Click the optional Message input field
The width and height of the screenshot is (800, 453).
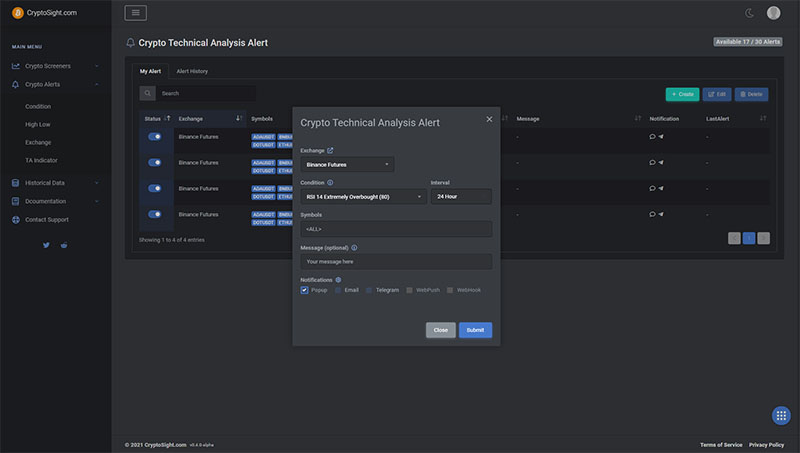(396, 261)
